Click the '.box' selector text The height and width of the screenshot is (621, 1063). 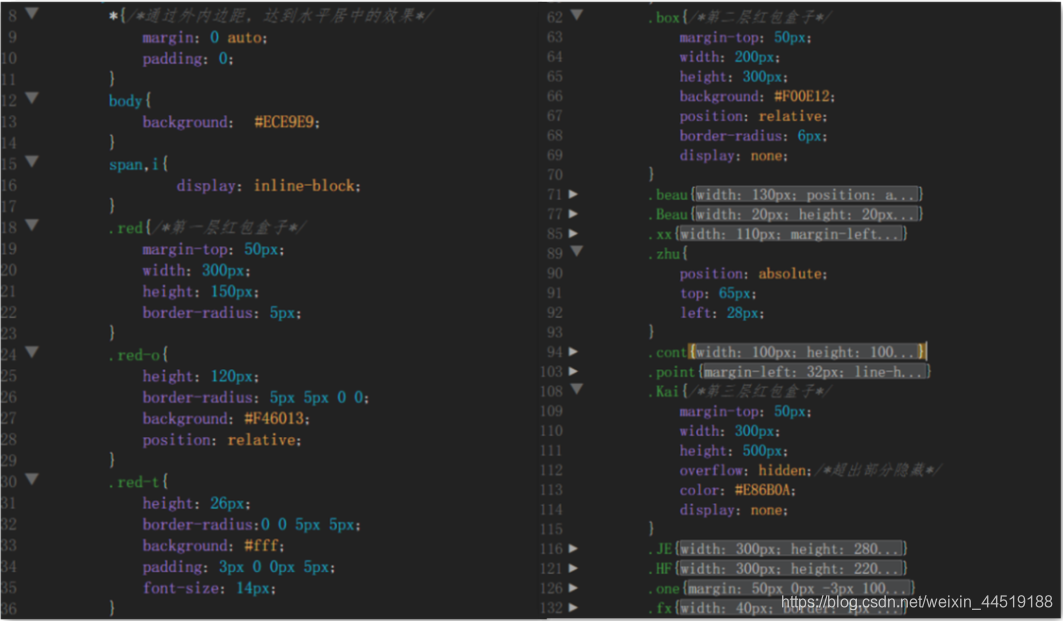(664, 18)
